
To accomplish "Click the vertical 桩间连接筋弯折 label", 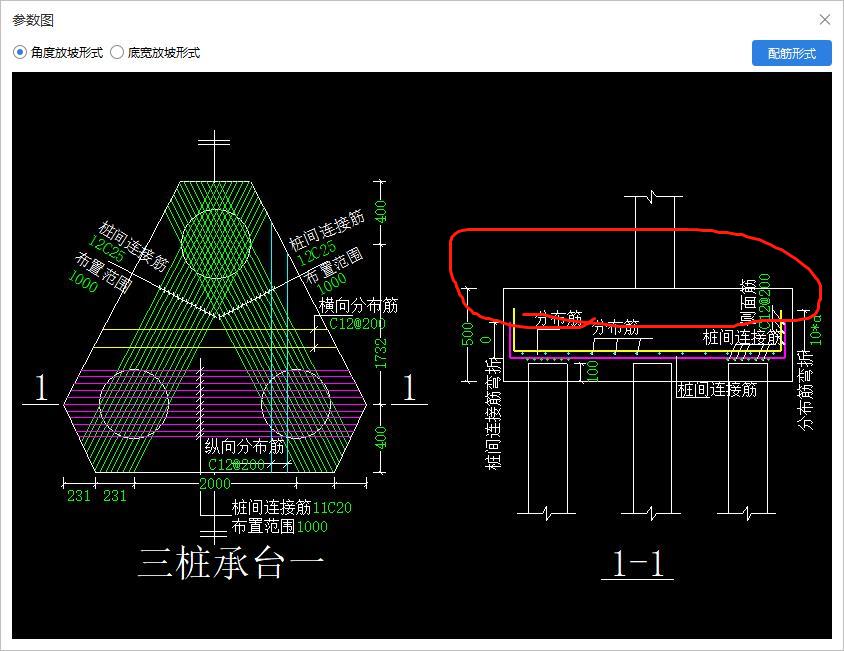I will (494, 414).
